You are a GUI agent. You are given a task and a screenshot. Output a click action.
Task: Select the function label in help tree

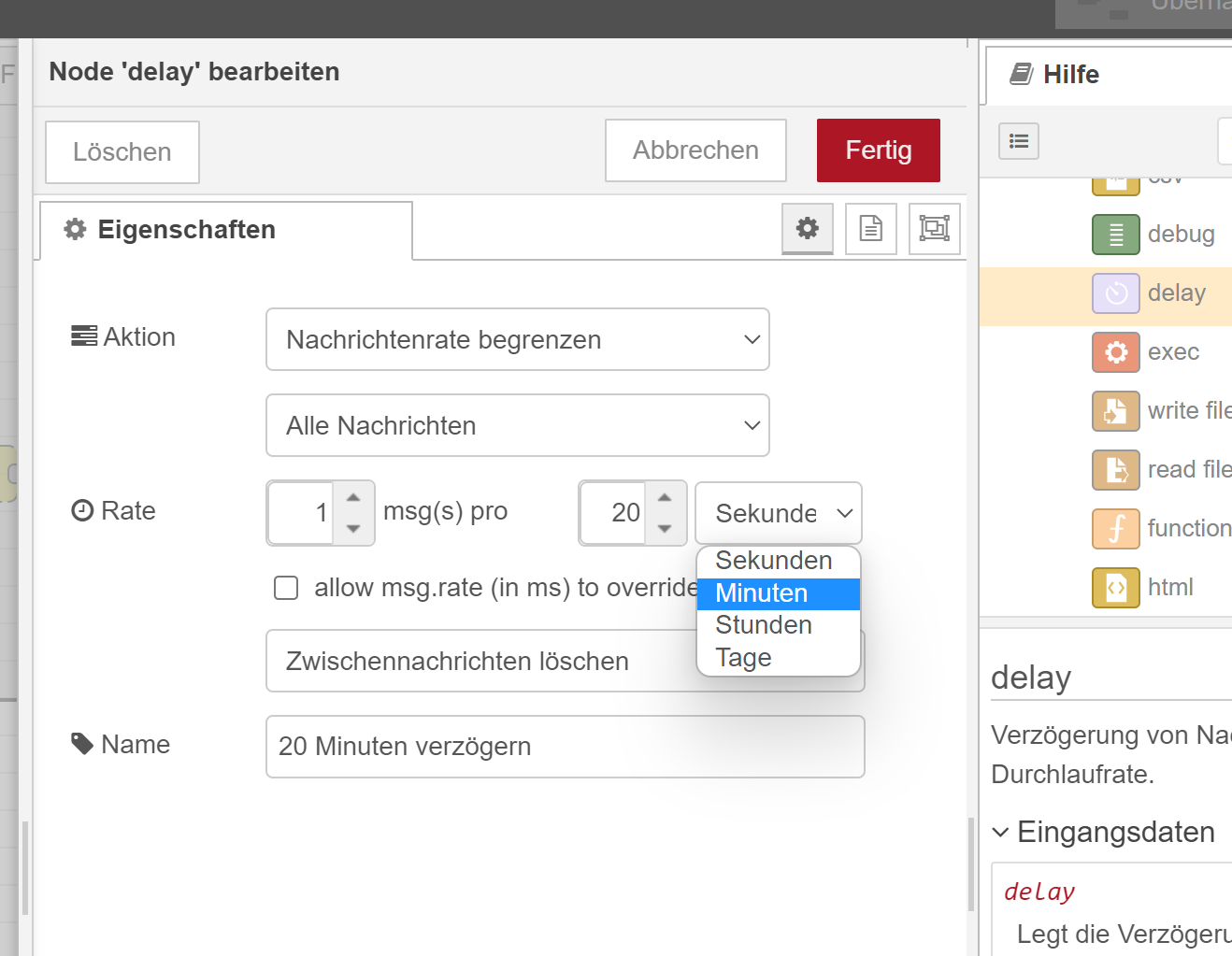click(1190, 529)
